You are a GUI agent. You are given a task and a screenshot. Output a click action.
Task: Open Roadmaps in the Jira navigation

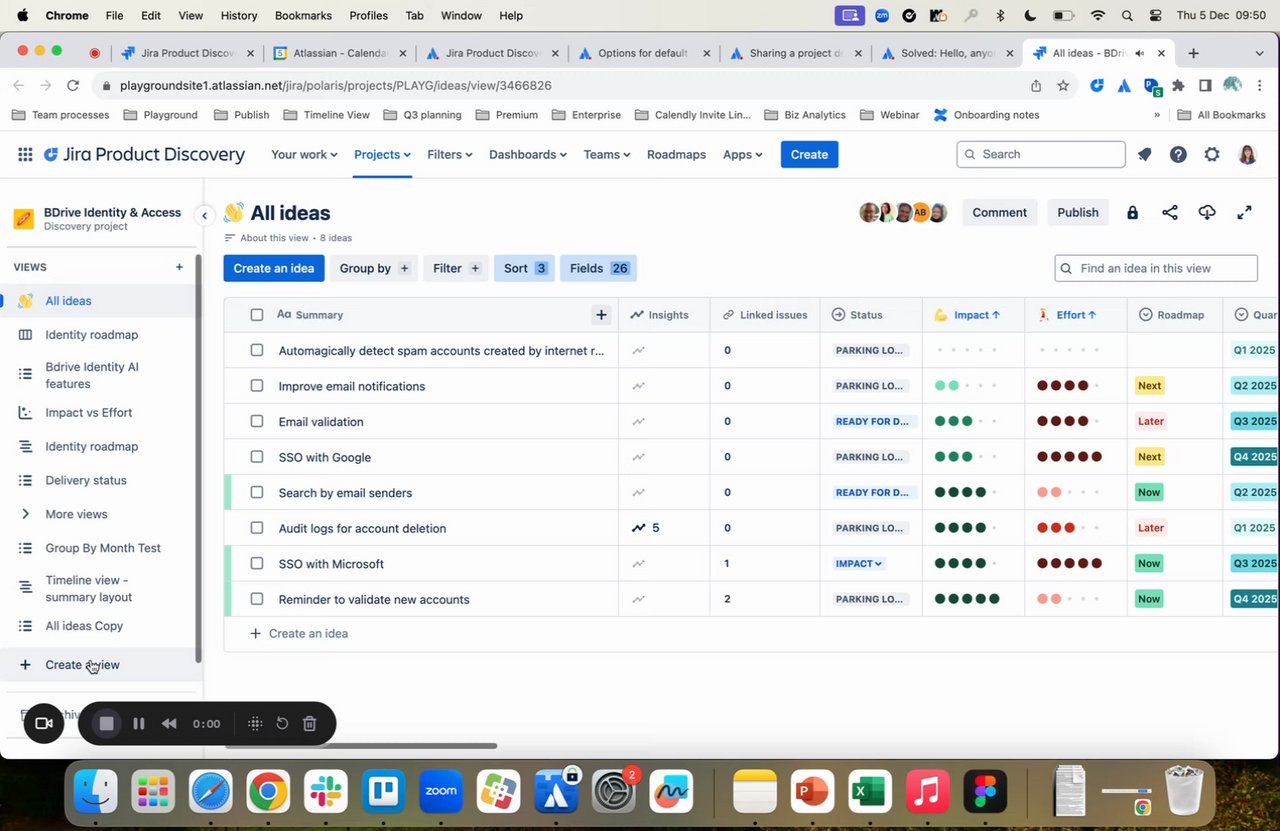pyautogui.click(x=676, y=154)
